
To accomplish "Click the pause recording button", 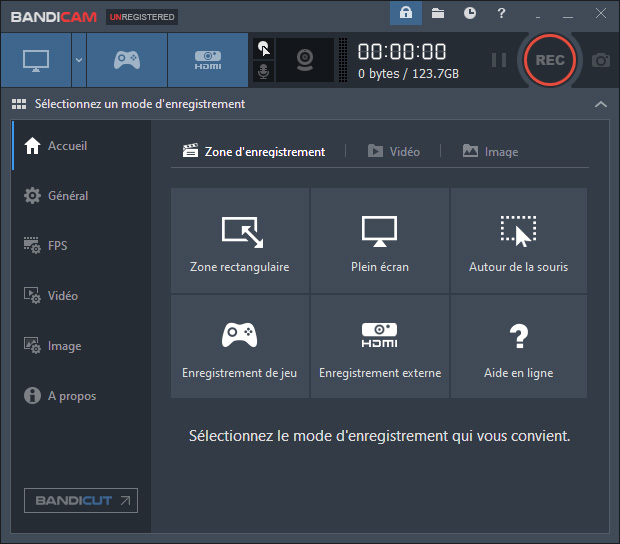I will (499, 60).
